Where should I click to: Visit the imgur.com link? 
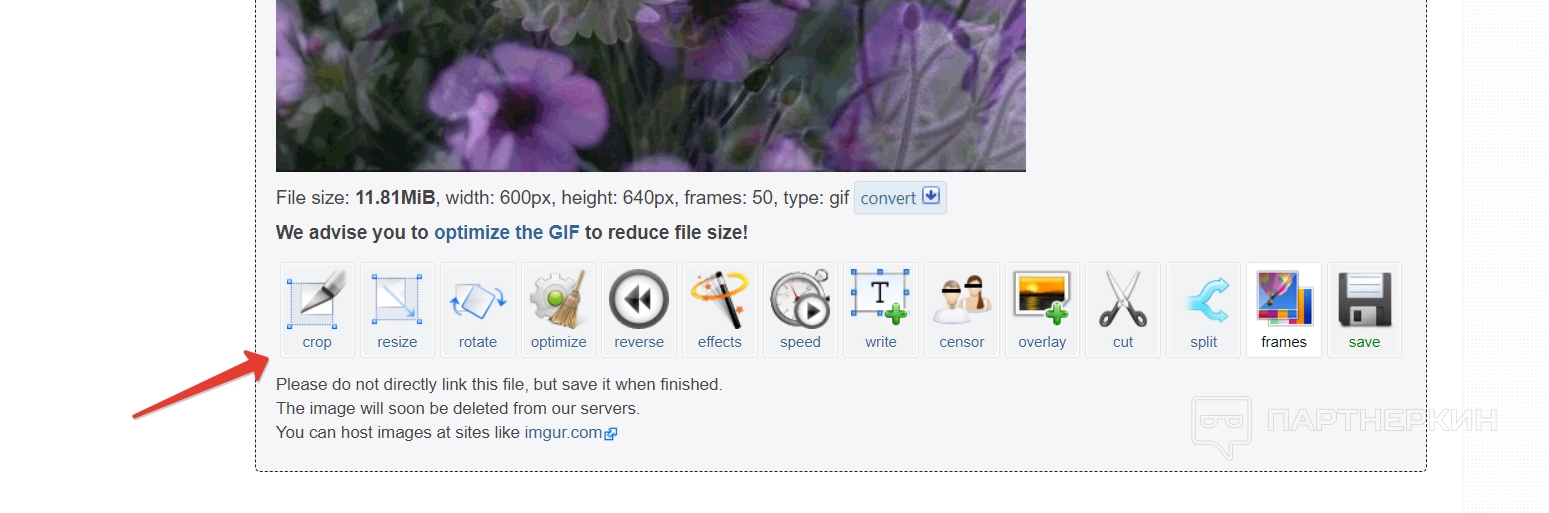(563, 433)
